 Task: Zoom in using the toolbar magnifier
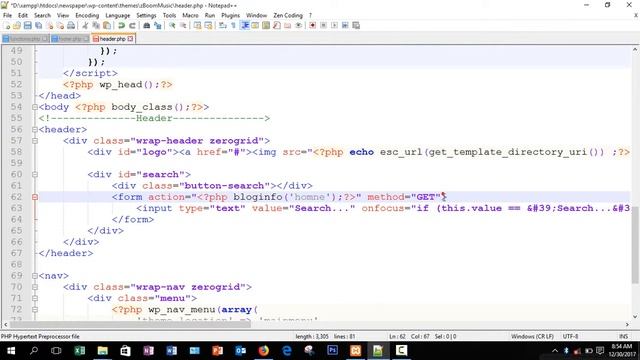coord(172,25)
